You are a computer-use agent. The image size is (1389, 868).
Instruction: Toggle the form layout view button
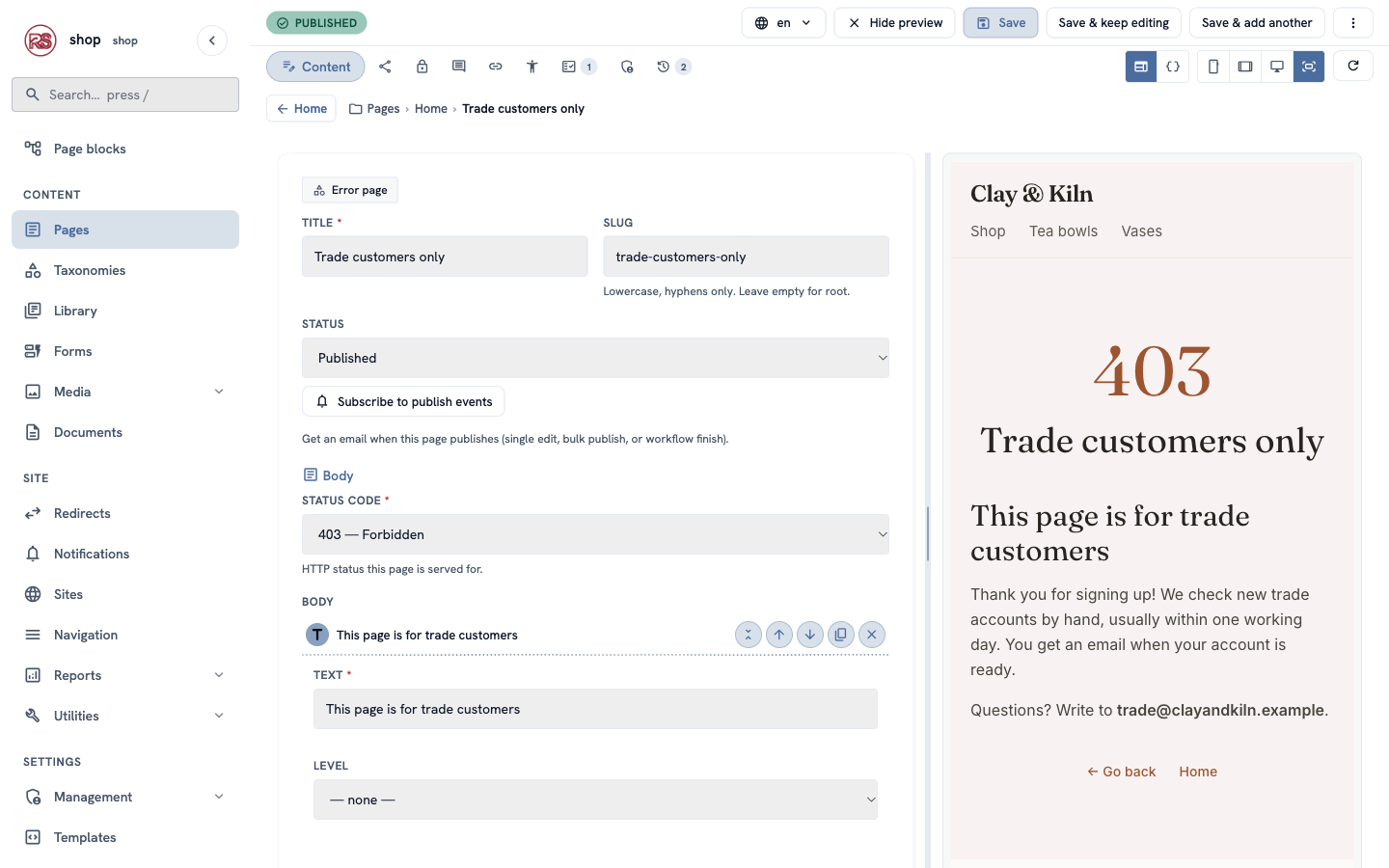click(x=1141, y=67)
